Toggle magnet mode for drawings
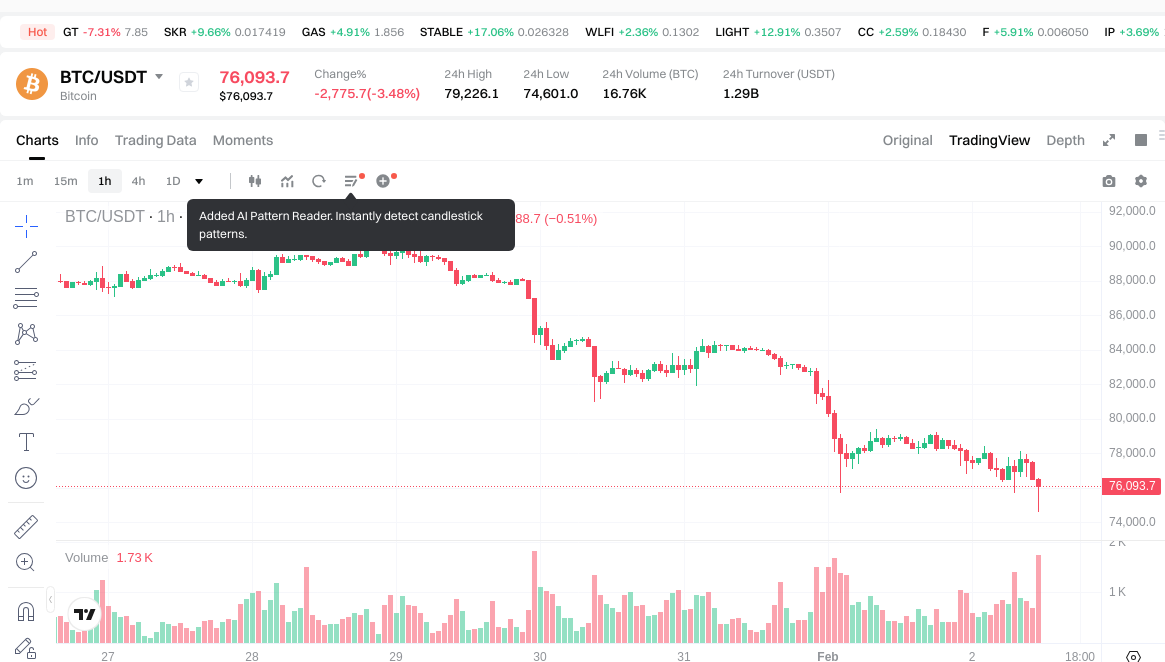 (x=26, y=611)
